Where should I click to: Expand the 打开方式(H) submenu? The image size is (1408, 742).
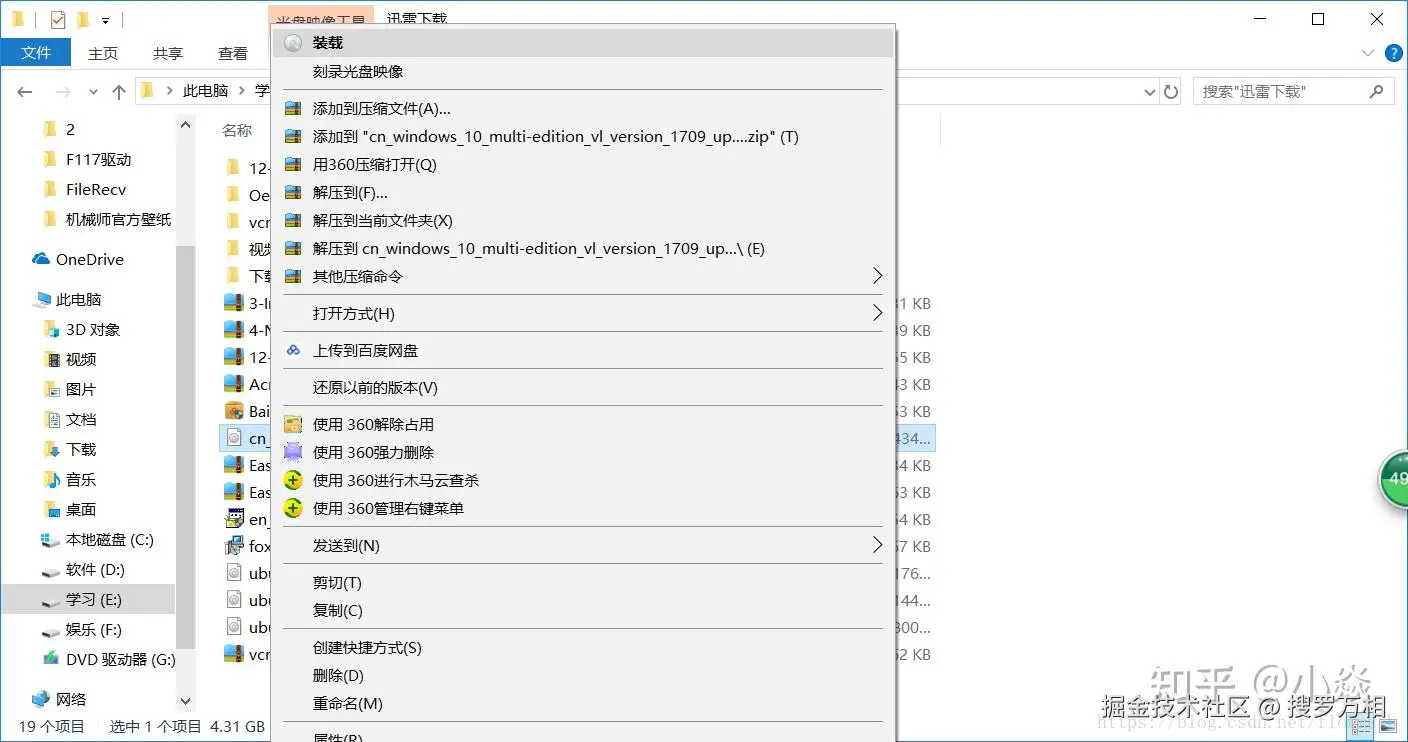584,314
